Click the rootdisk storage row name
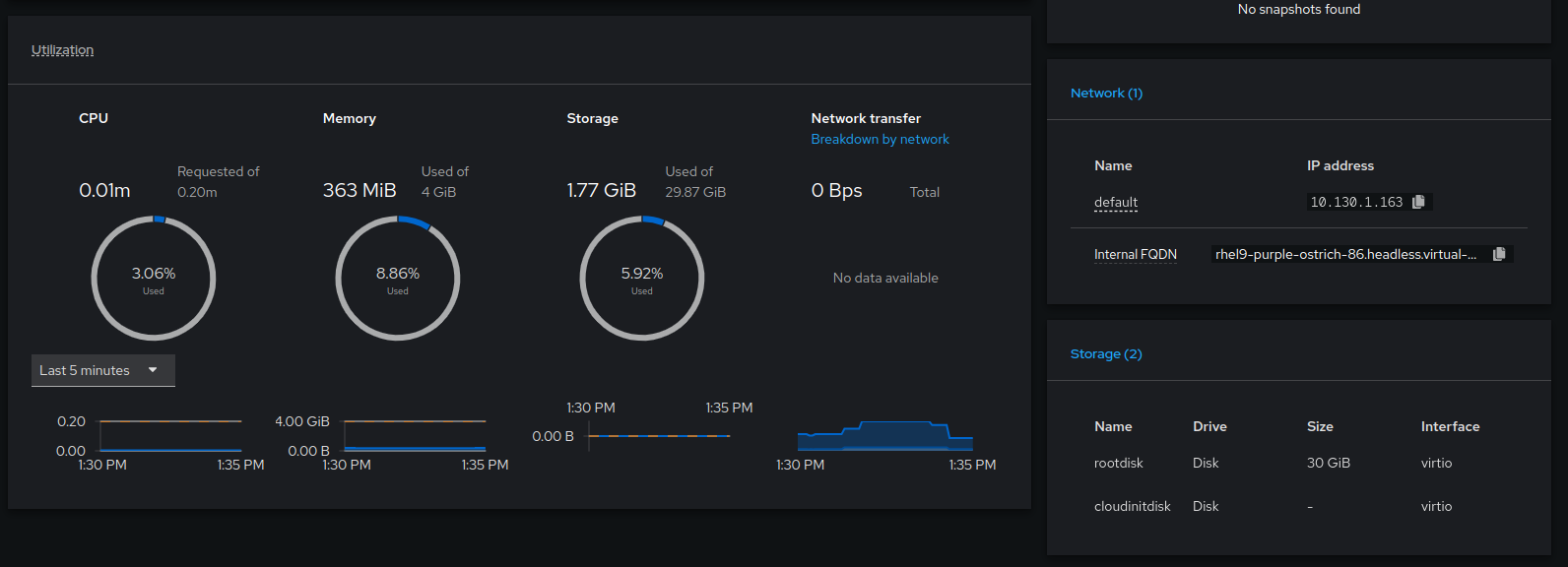 click(x=1119, y=464)
